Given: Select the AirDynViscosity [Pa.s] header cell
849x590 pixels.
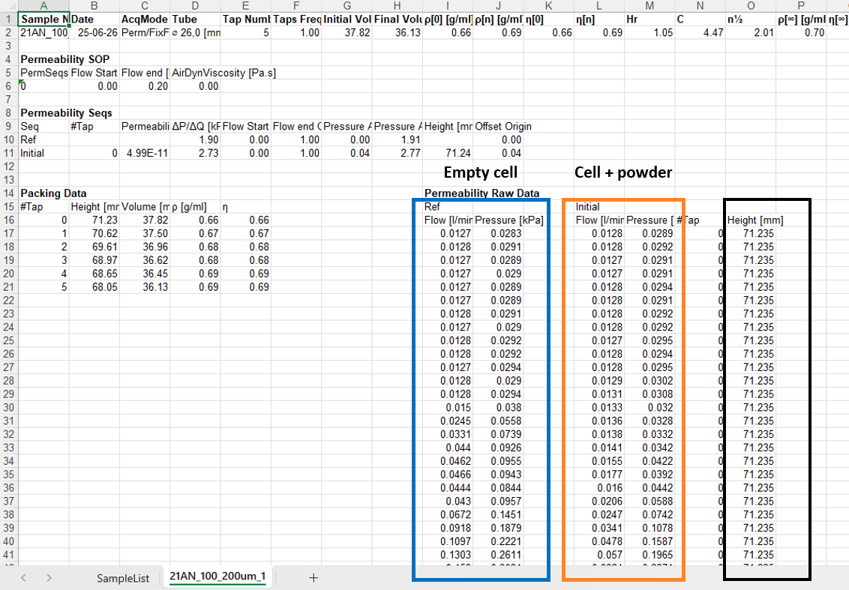Looking at the screenshot, I should pyautogui.click(x=224, y=73).
